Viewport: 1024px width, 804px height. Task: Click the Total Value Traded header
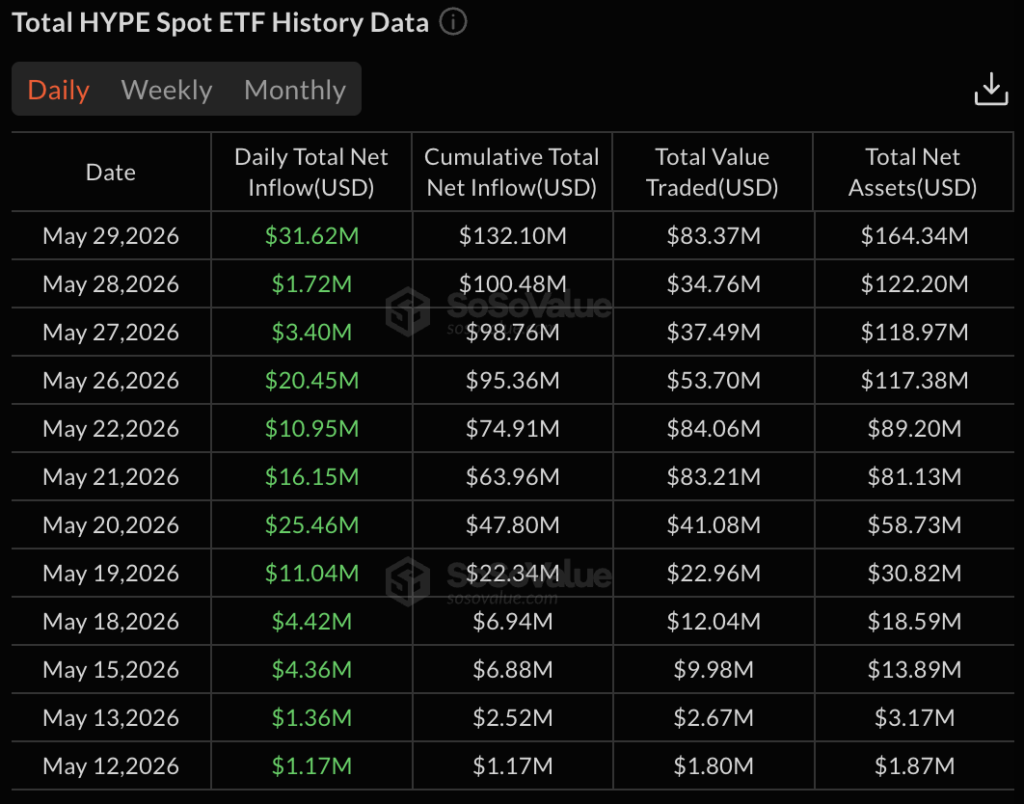[712, 172]
